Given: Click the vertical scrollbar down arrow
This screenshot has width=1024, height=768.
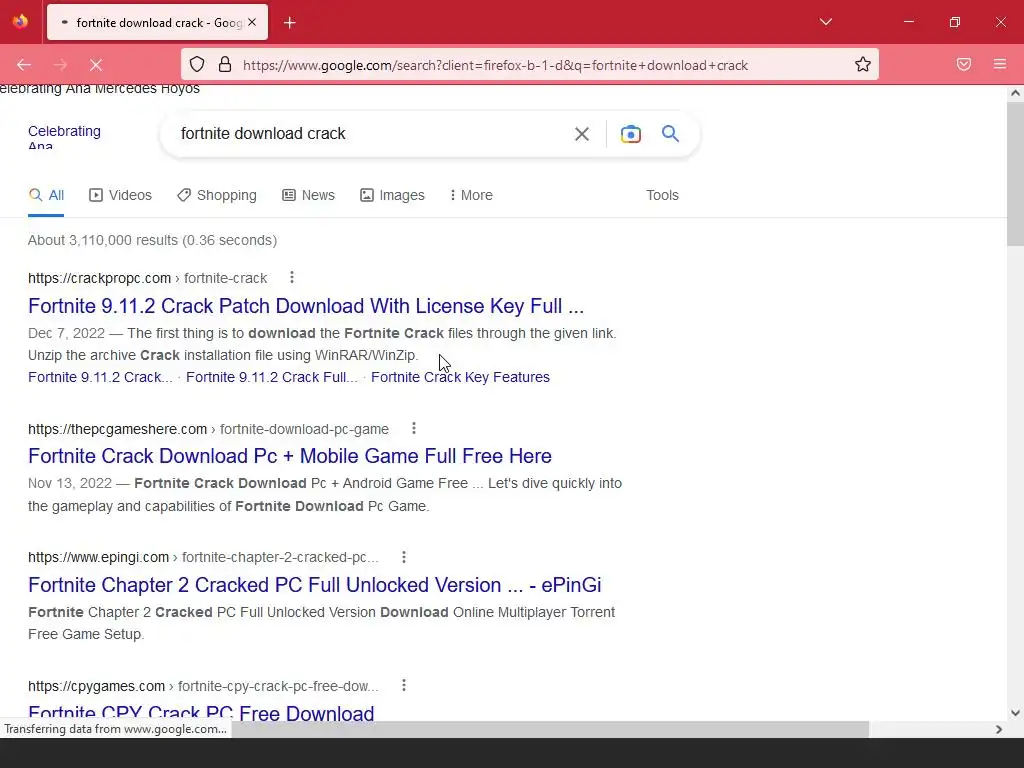Looking at the screenshot, I should tap(1015, 713).
